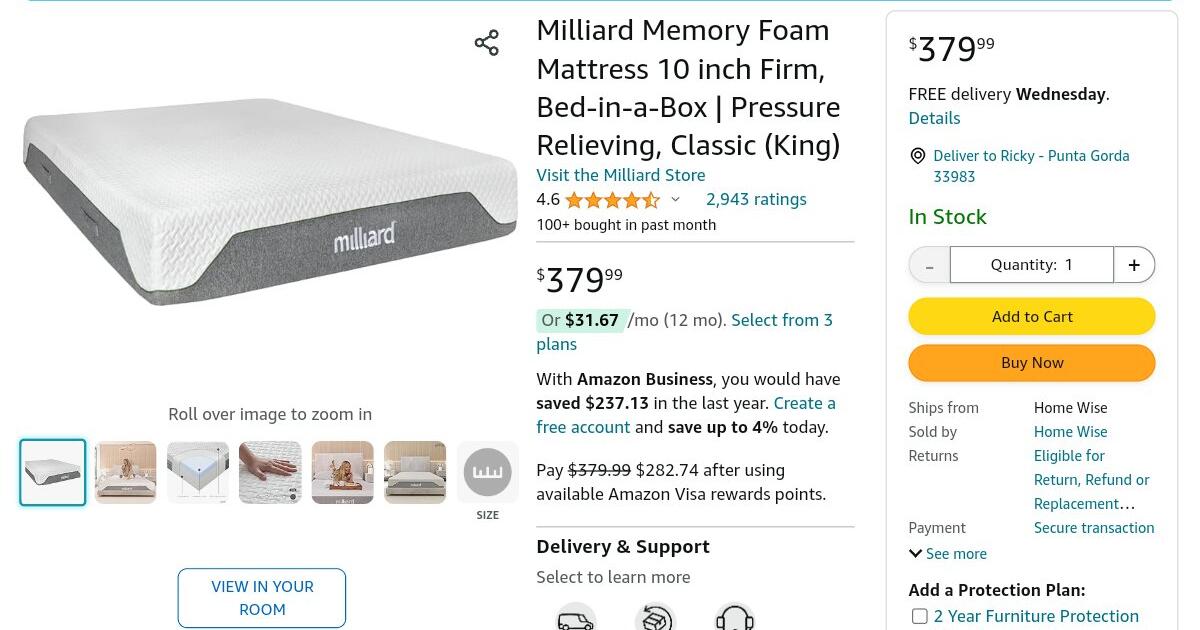1200x630 pixels.
Task: Click the Add to Cart button
Action: tap(1032, 316)
